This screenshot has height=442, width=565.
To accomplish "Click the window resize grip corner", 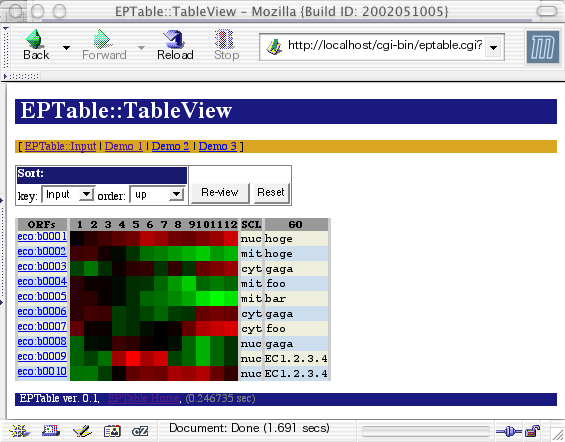I will point(557,435).
